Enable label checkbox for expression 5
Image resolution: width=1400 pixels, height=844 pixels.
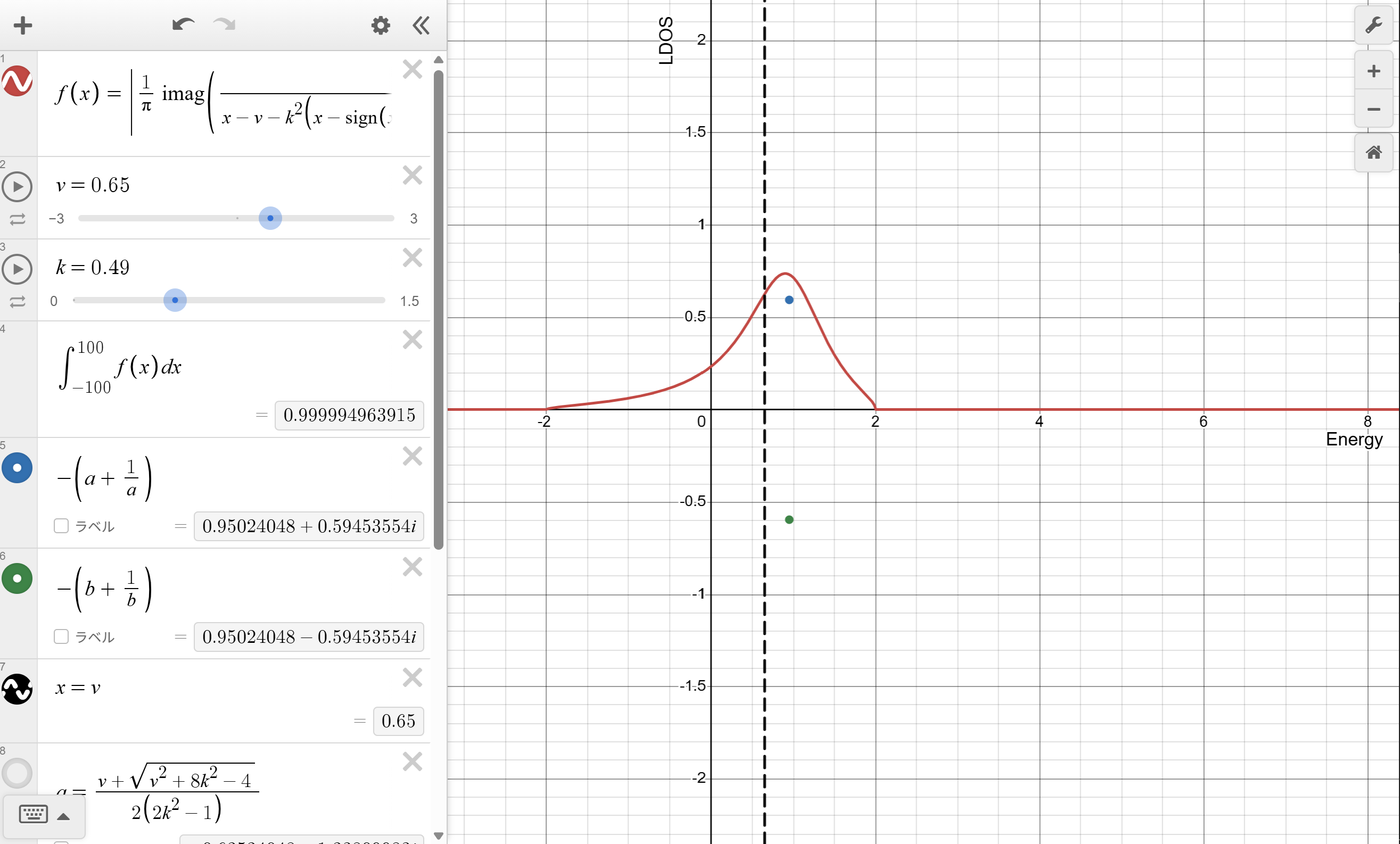tap(61, 526)
